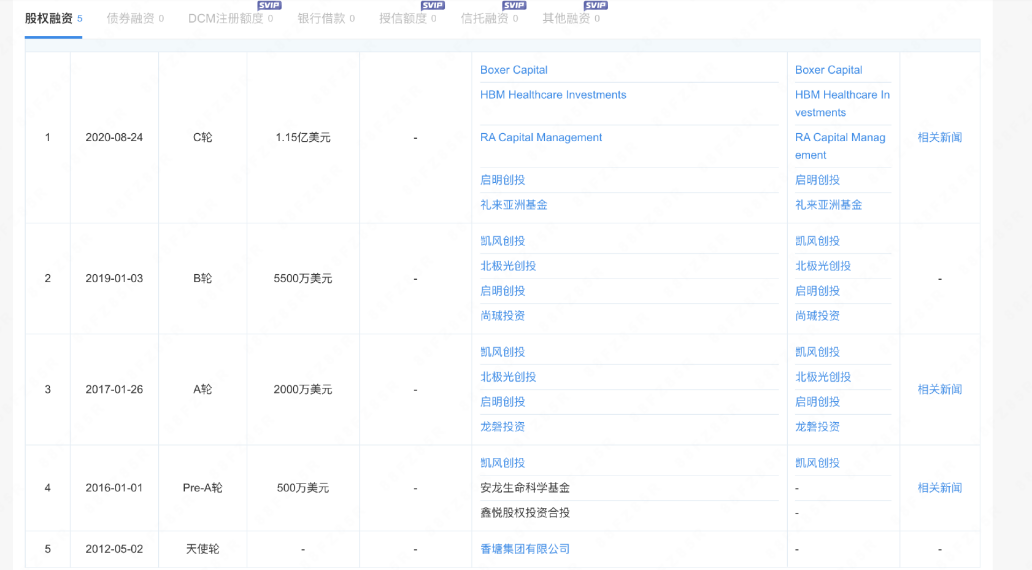
Task: Open 启明创投 in B轮 row's wide column
Action: pyautogui.click(x=502, y=291)
